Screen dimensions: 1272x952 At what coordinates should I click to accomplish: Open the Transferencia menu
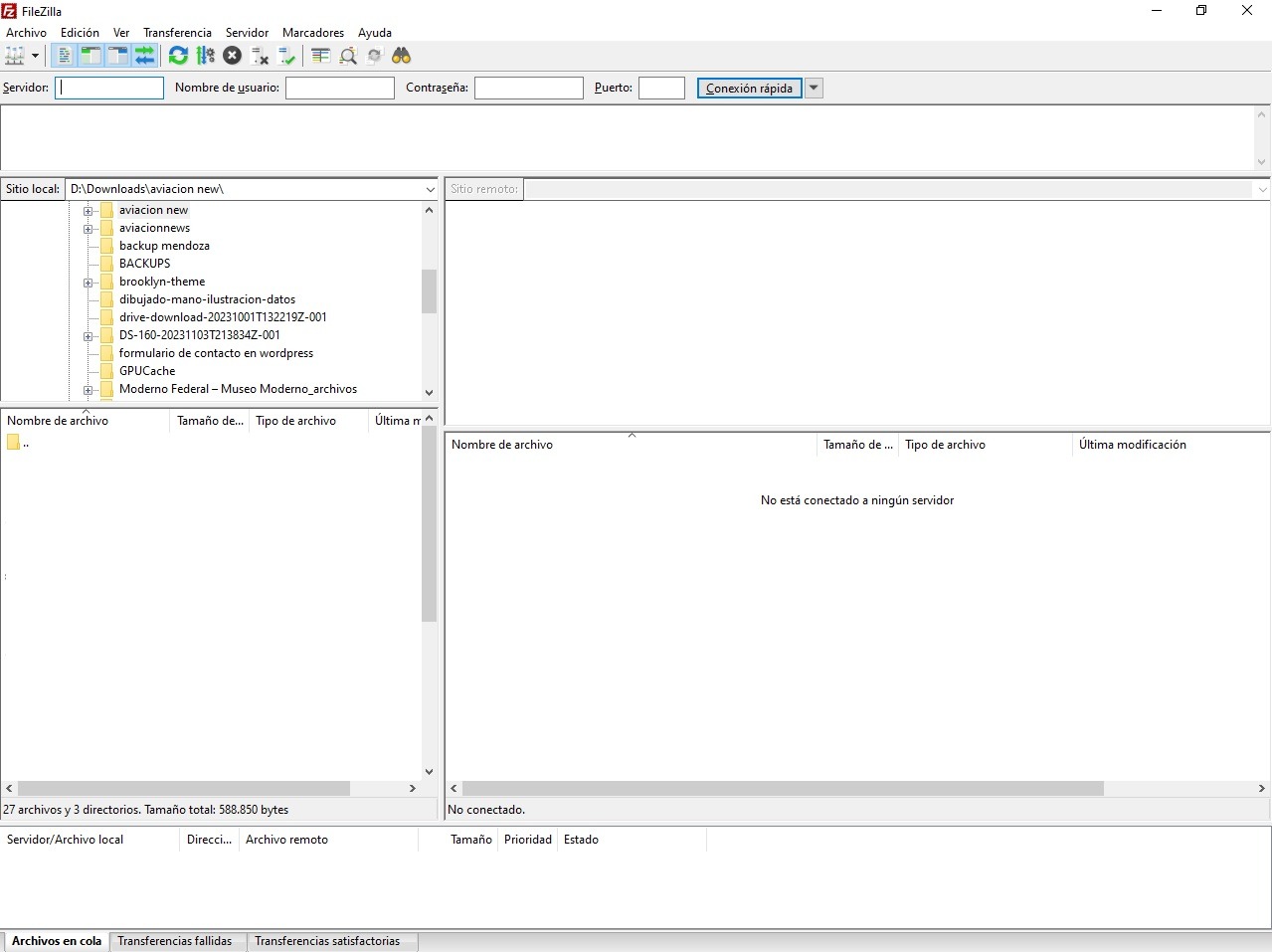(x=177, y=33)
